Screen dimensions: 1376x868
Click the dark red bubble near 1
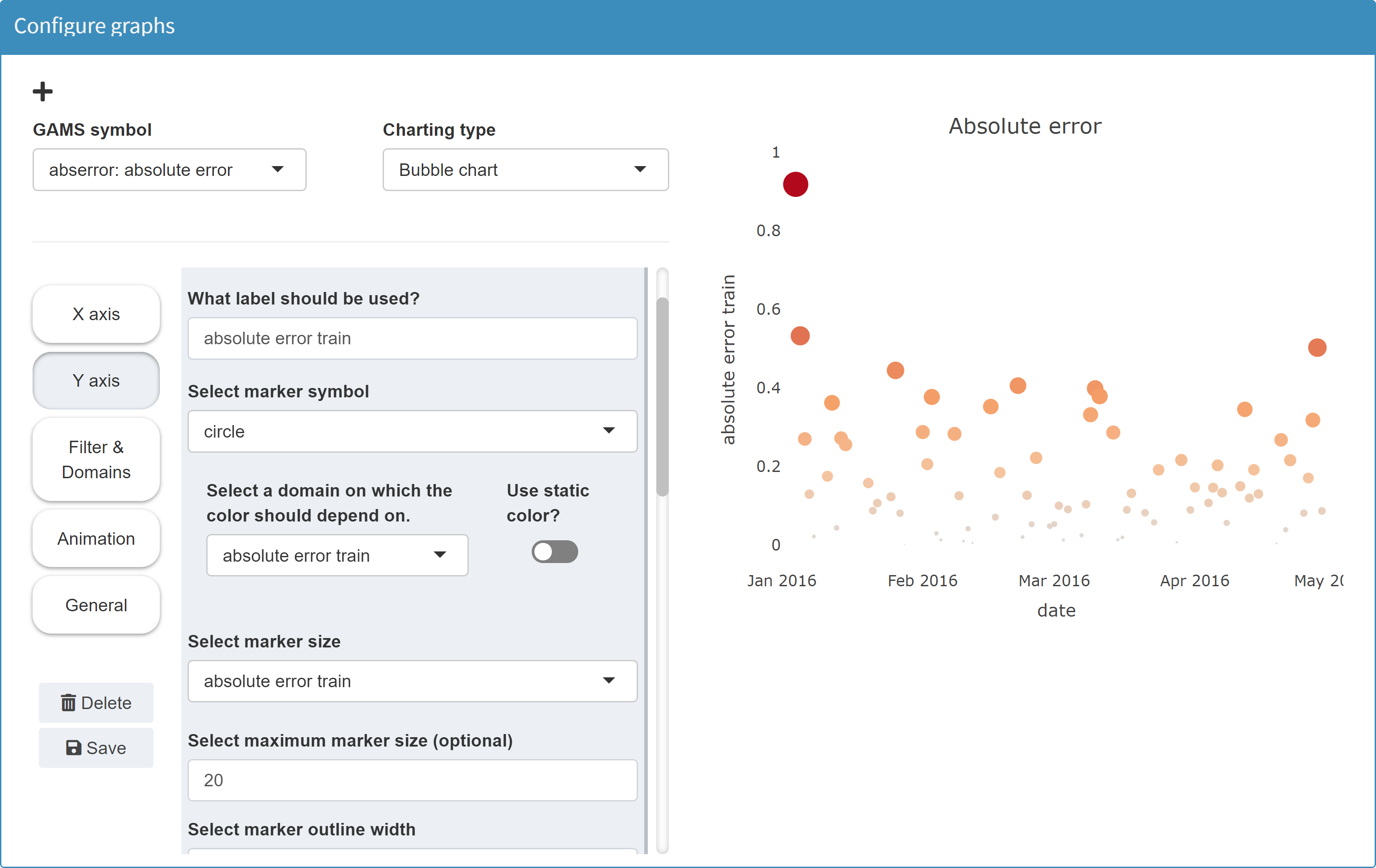pos(795,184)
